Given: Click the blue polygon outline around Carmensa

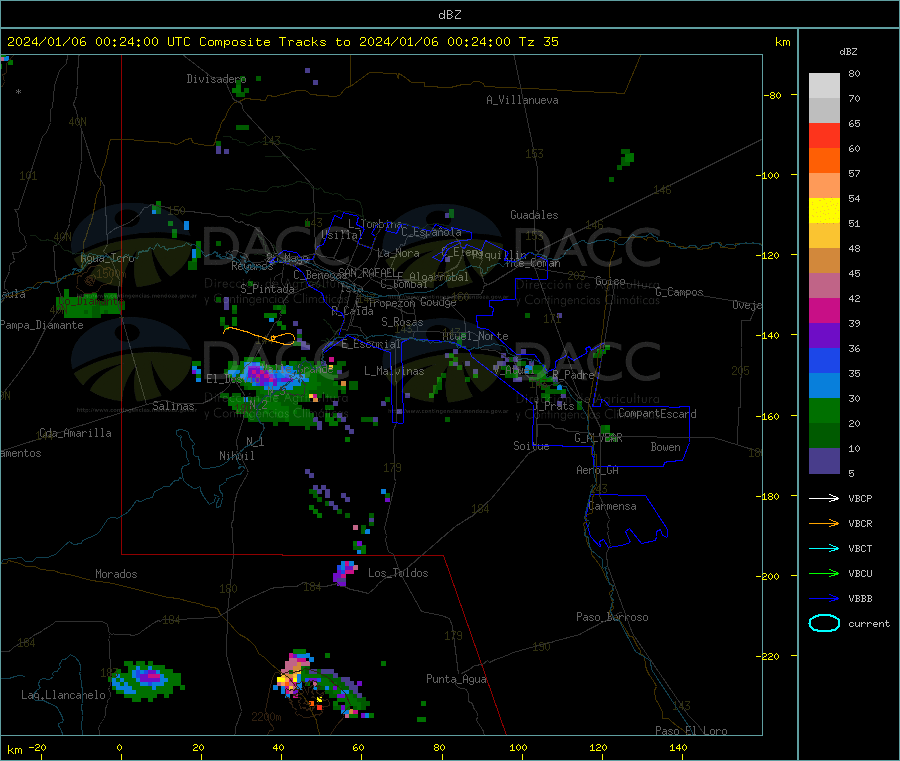Looking at the screenshot, I should (627, 521).
